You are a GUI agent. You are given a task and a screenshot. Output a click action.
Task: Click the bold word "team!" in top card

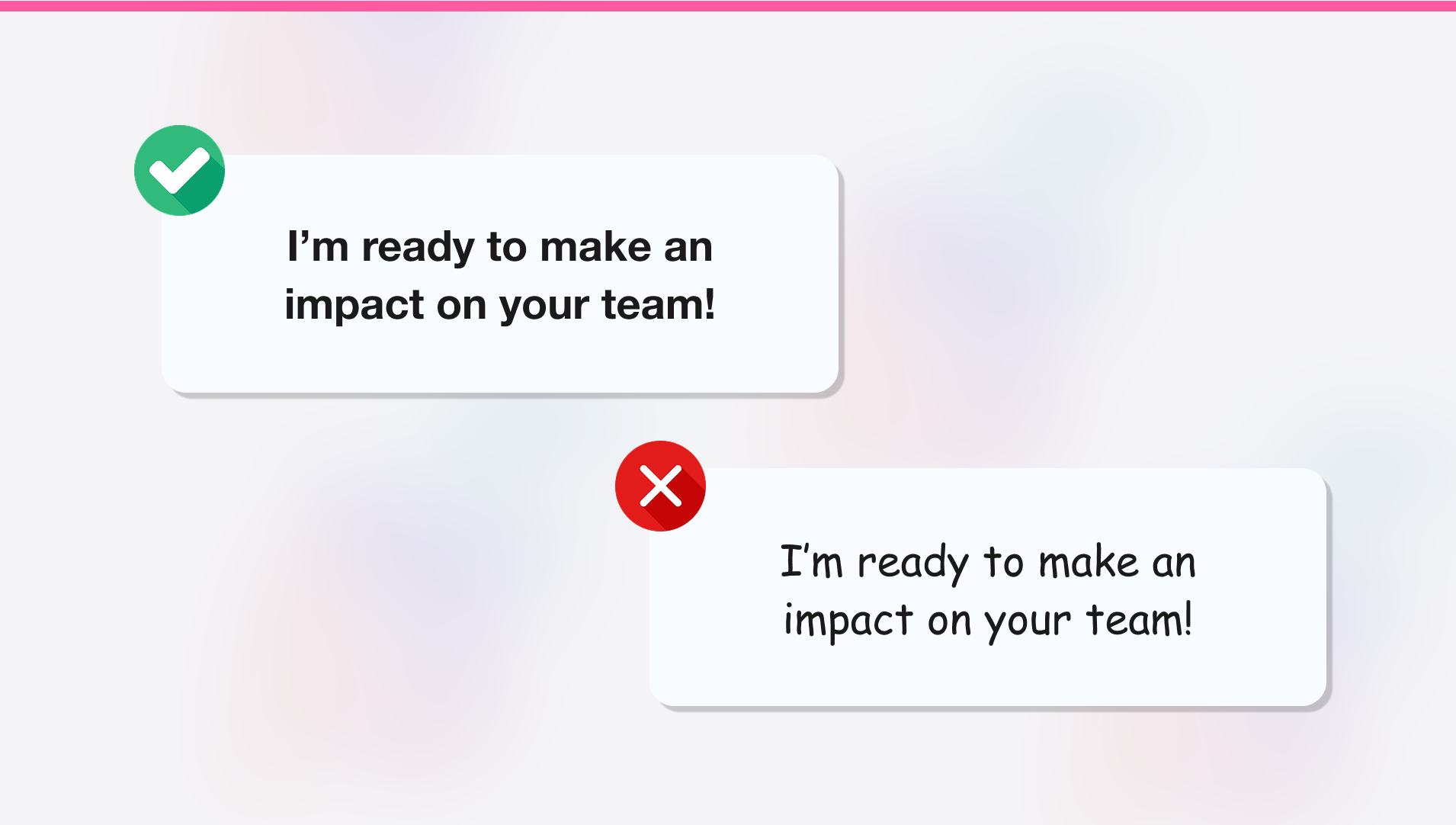pyautogui.click(x=658, y=304)
